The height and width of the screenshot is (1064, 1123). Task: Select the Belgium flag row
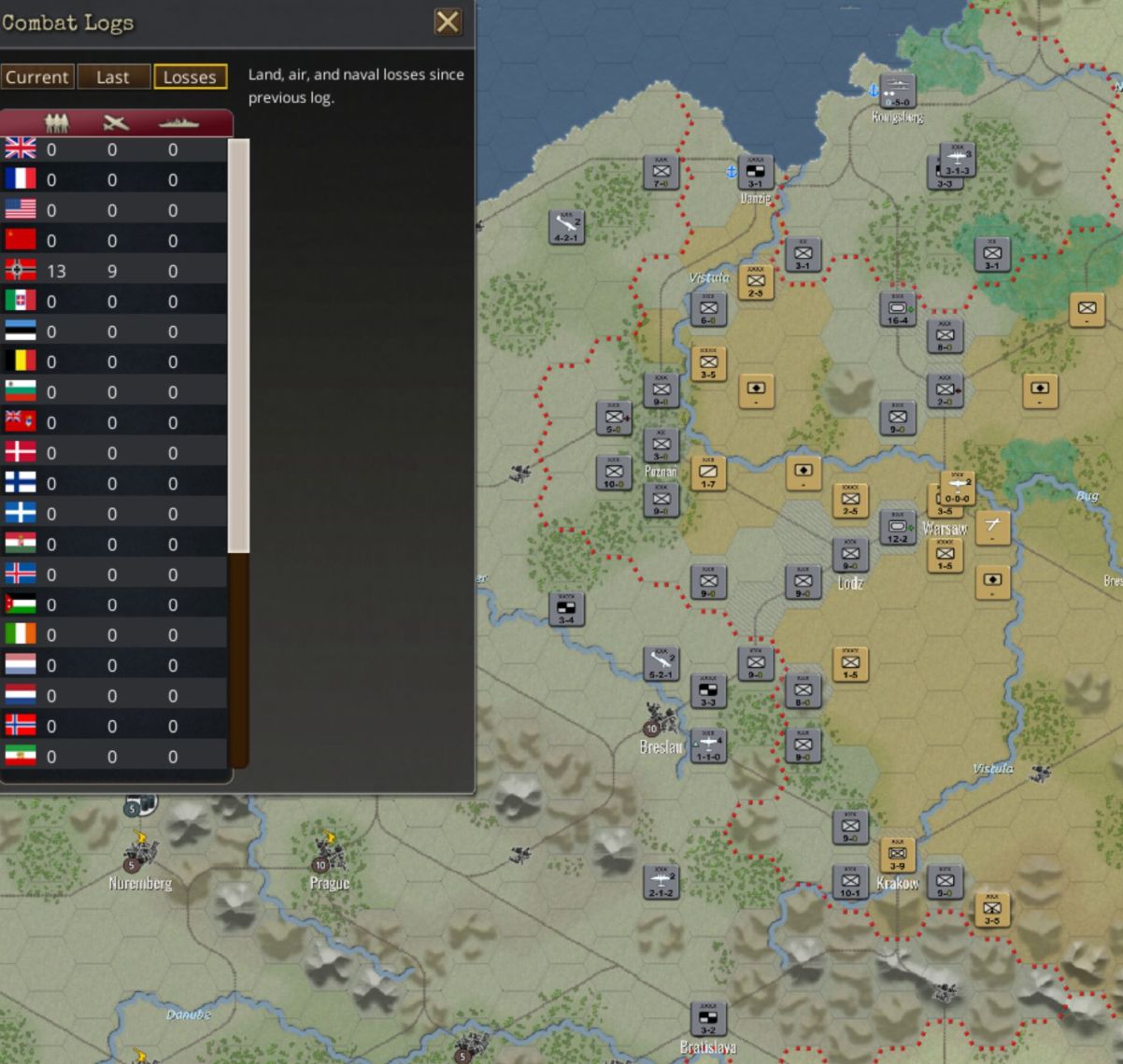point(113,362)
